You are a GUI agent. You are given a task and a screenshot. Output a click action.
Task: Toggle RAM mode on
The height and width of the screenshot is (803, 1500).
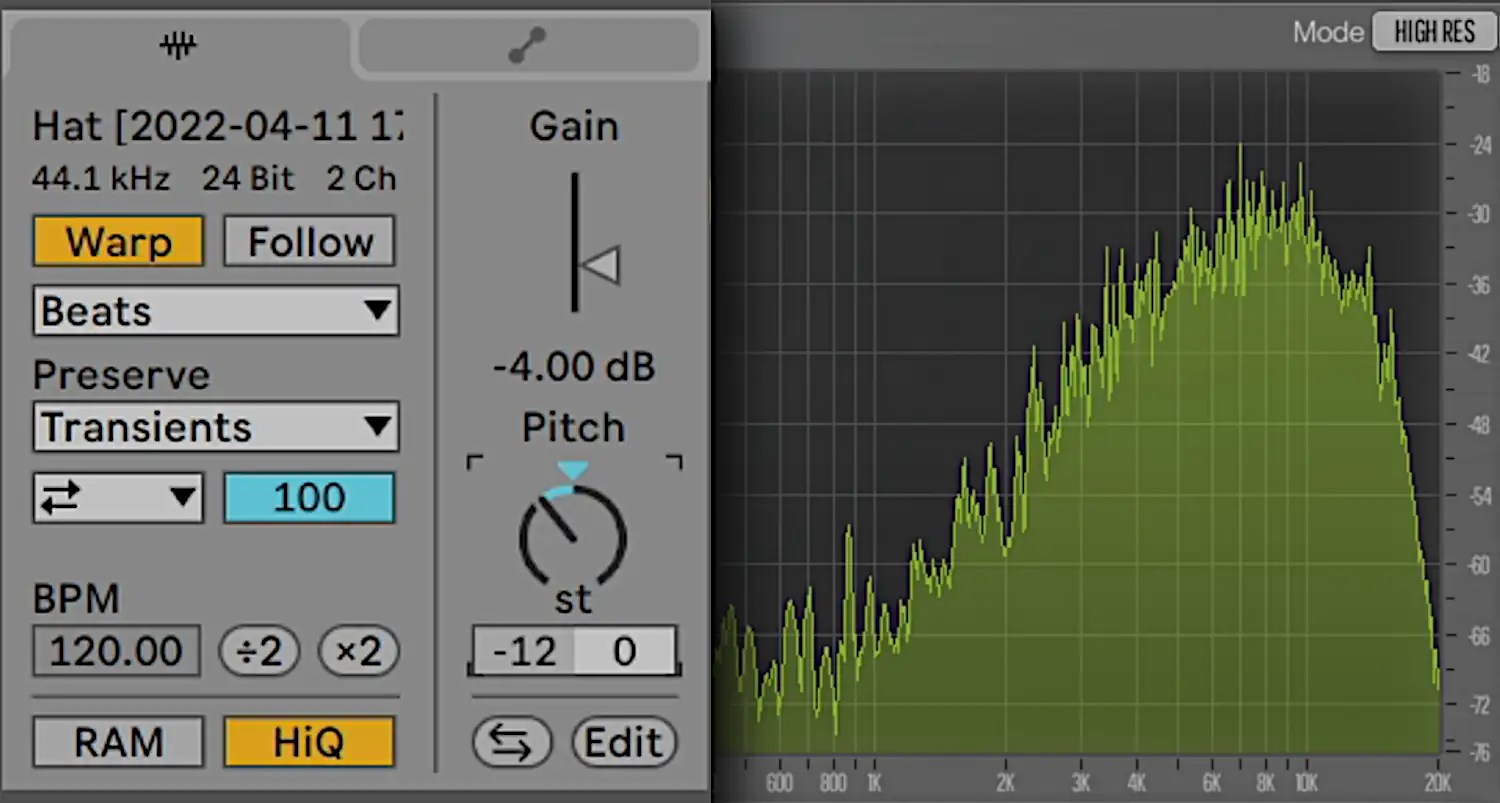tap(117, 742)
